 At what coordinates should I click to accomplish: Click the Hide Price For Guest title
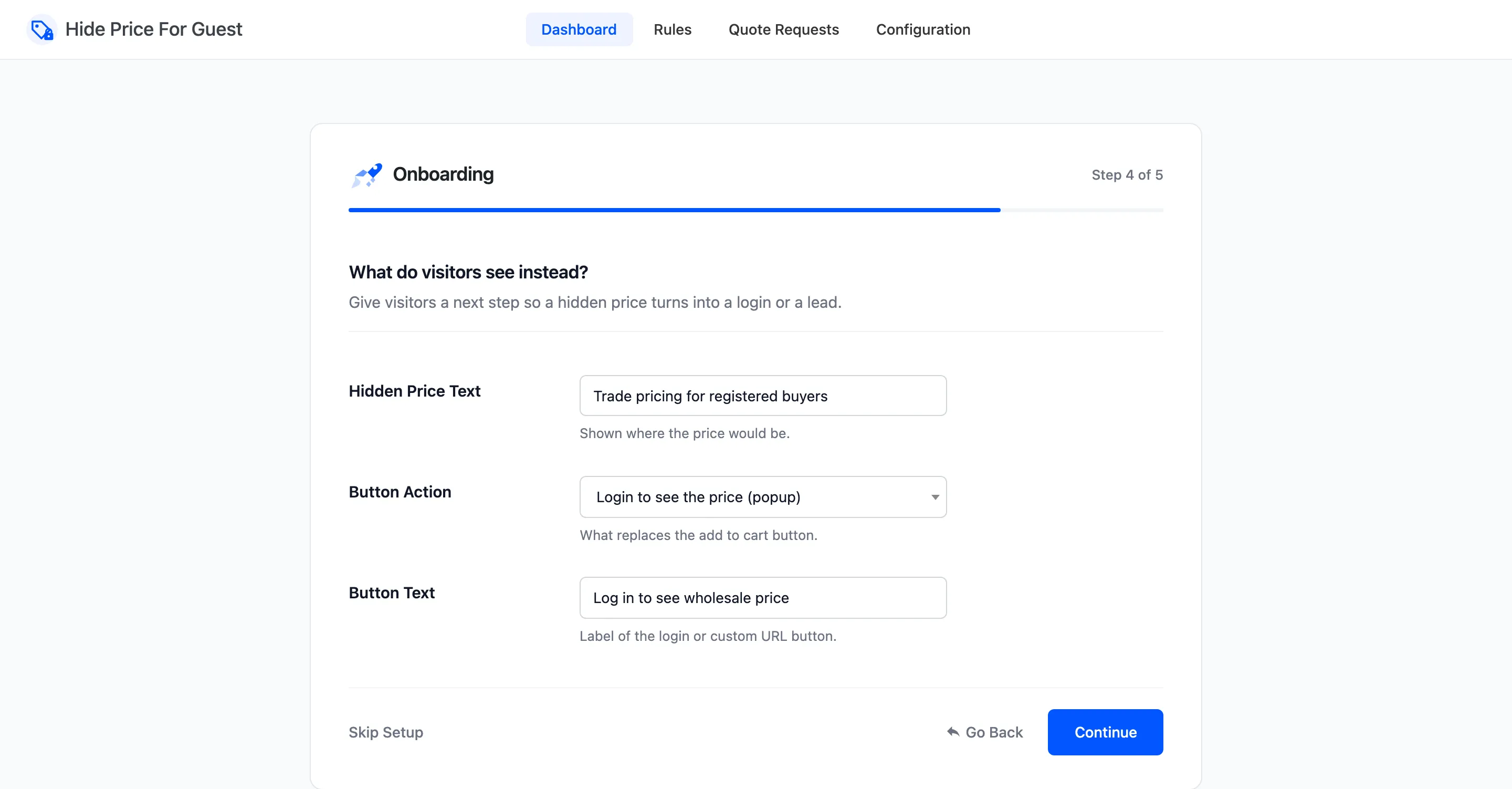pyautogui.click(x=153, y=29)
